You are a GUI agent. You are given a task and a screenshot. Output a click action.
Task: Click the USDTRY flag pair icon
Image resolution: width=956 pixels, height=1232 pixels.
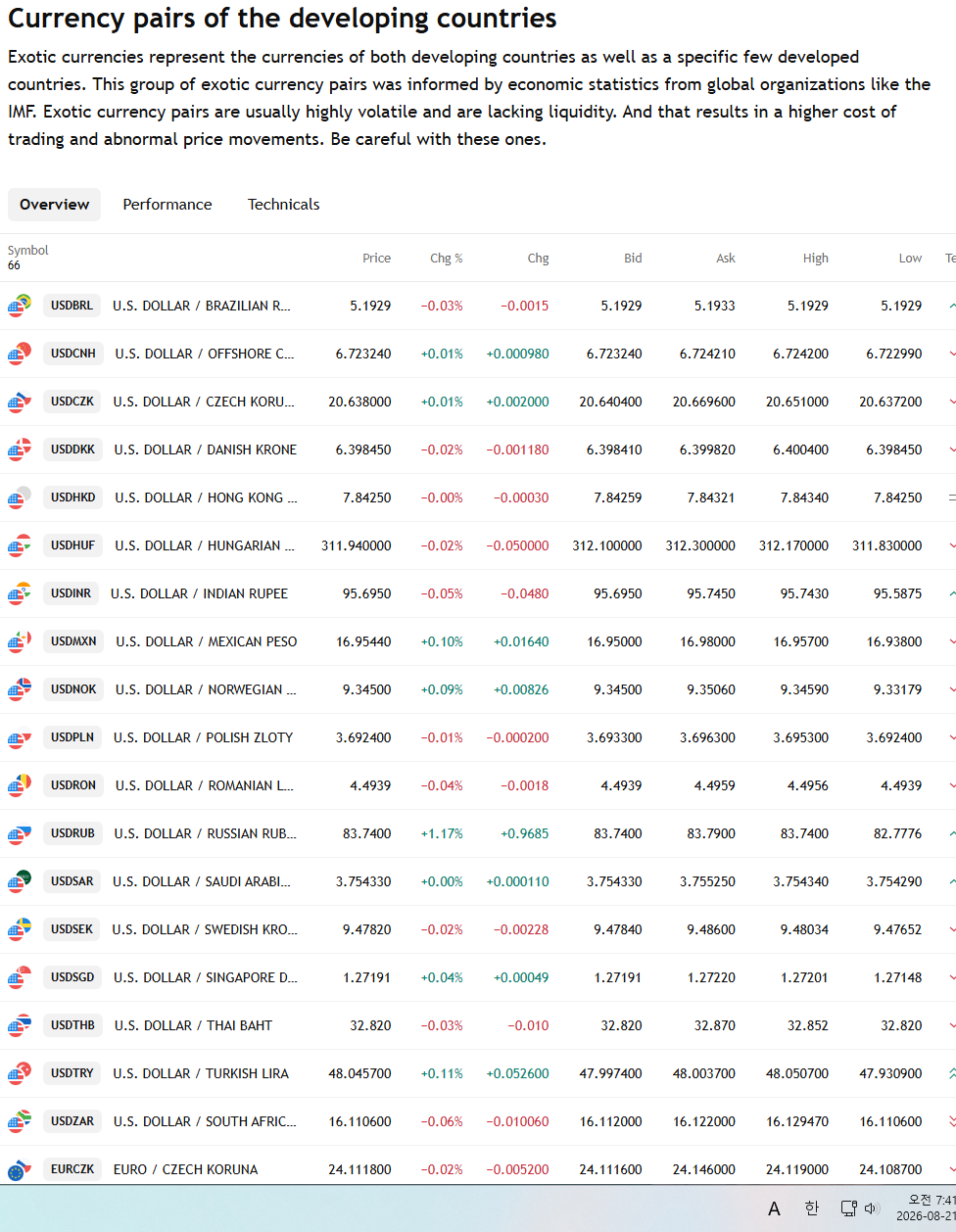[20, 1073]
